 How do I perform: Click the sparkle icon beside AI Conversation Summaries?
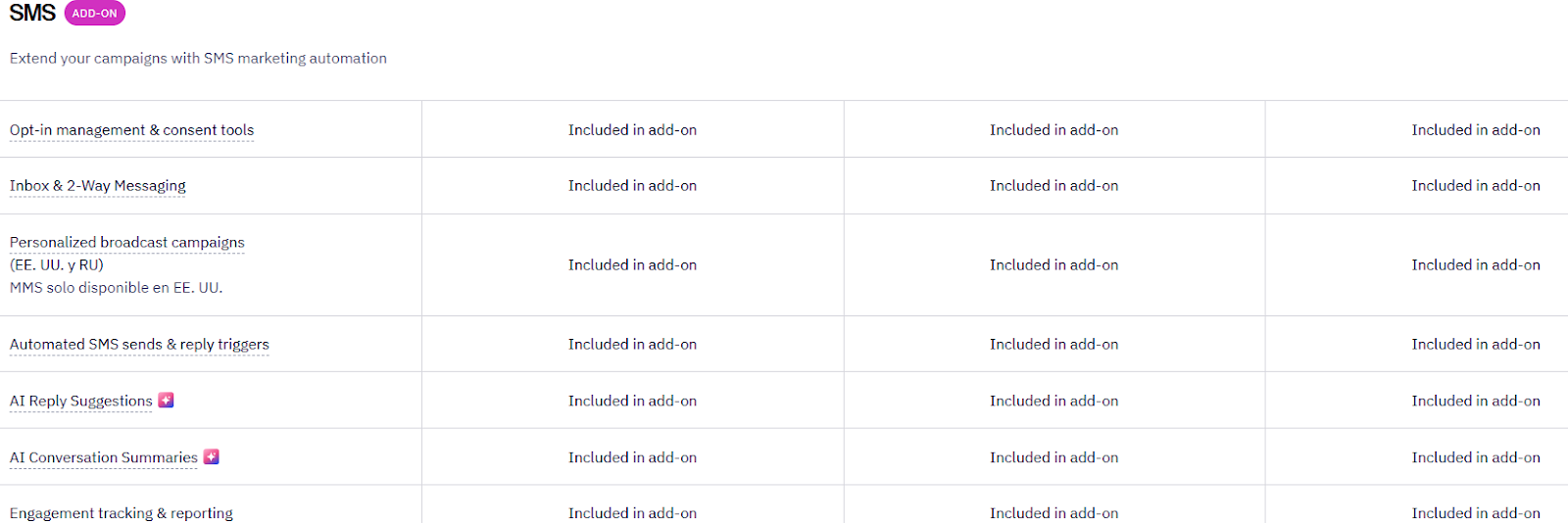click(211, 456)
